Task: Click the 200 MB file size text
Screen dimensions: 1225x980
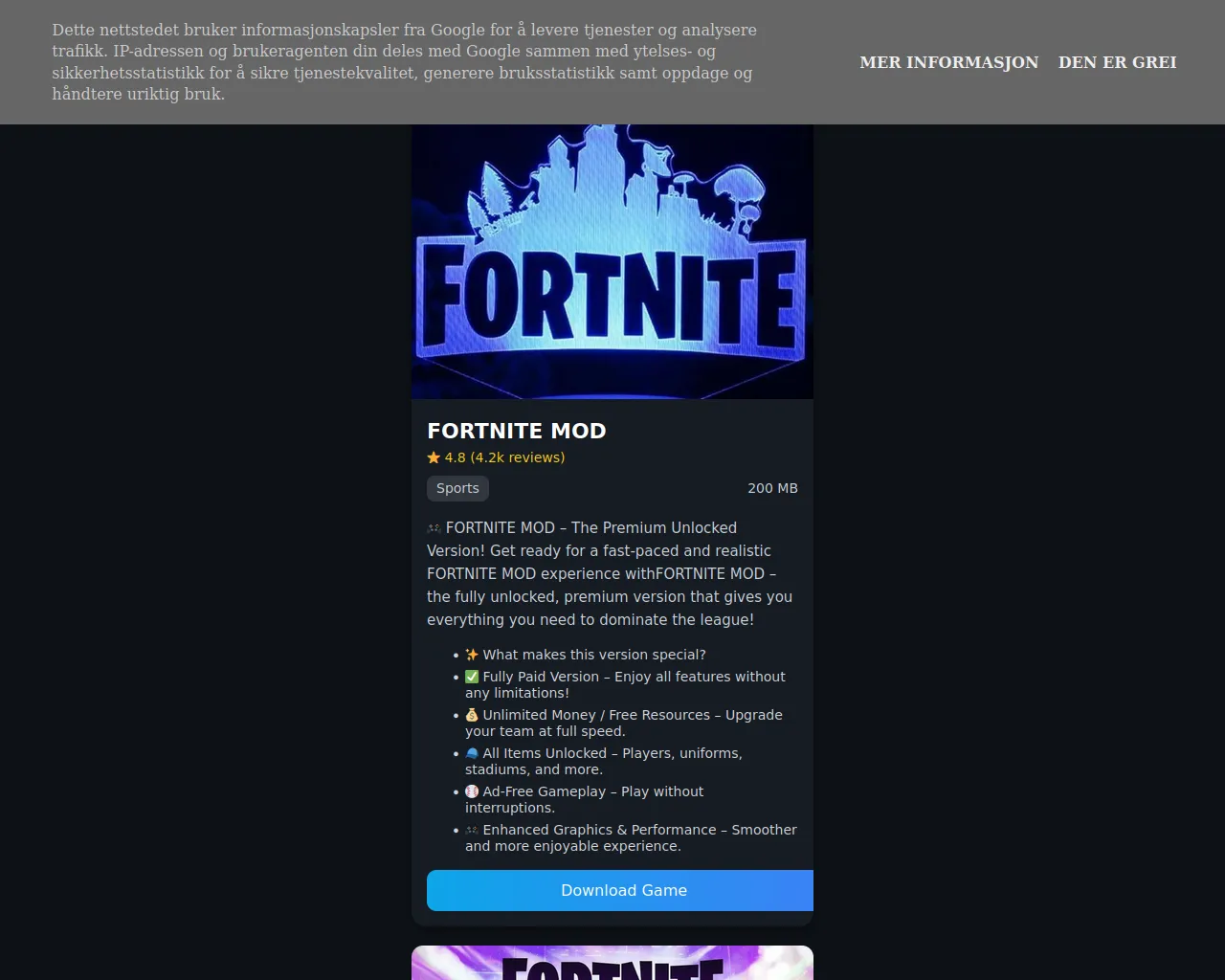Action: [772, 488]
